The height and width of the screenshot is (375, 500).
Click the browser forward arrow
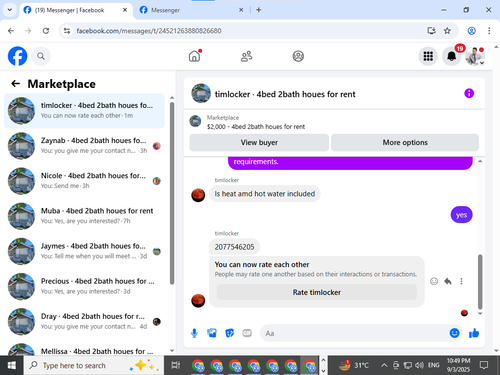coord(28,31)
